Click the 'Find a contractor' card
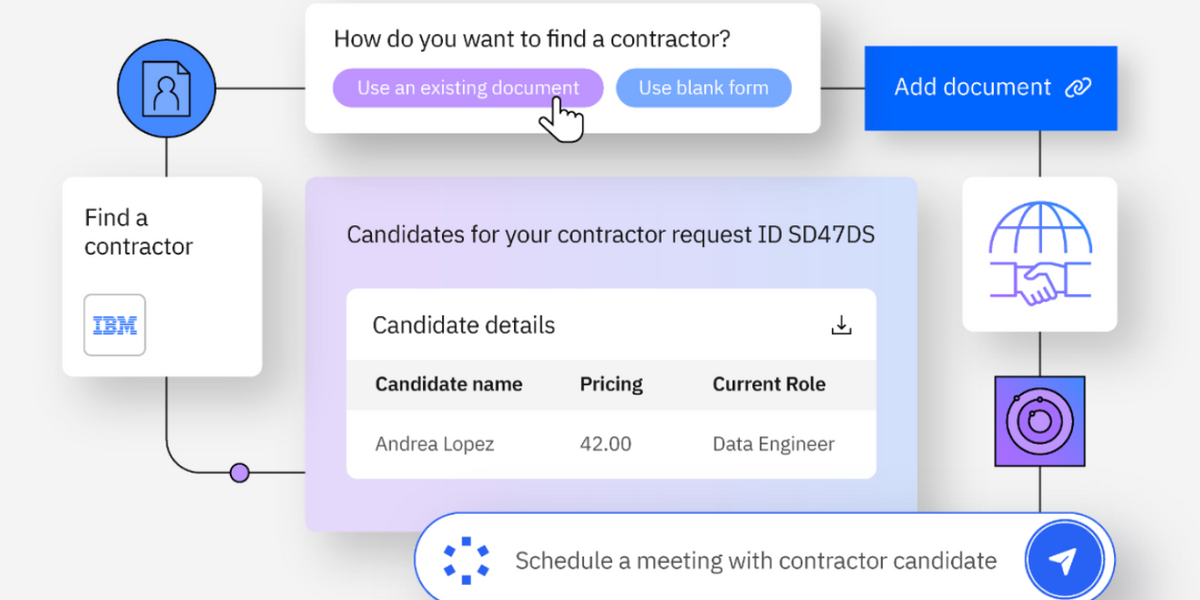Viewport: 1200px width, 600px height. (162, 276)
